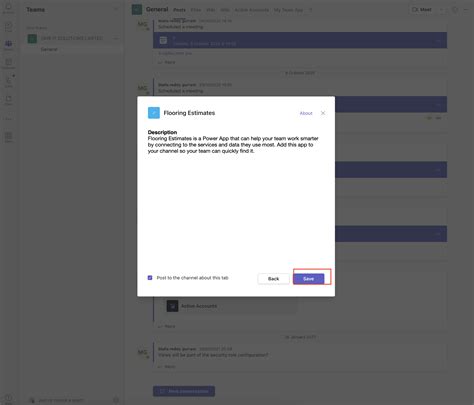Open Help at bottom of sidebar
Viewport: 474px width, 405px height.
pyautogui.click(x=8, y=398)
